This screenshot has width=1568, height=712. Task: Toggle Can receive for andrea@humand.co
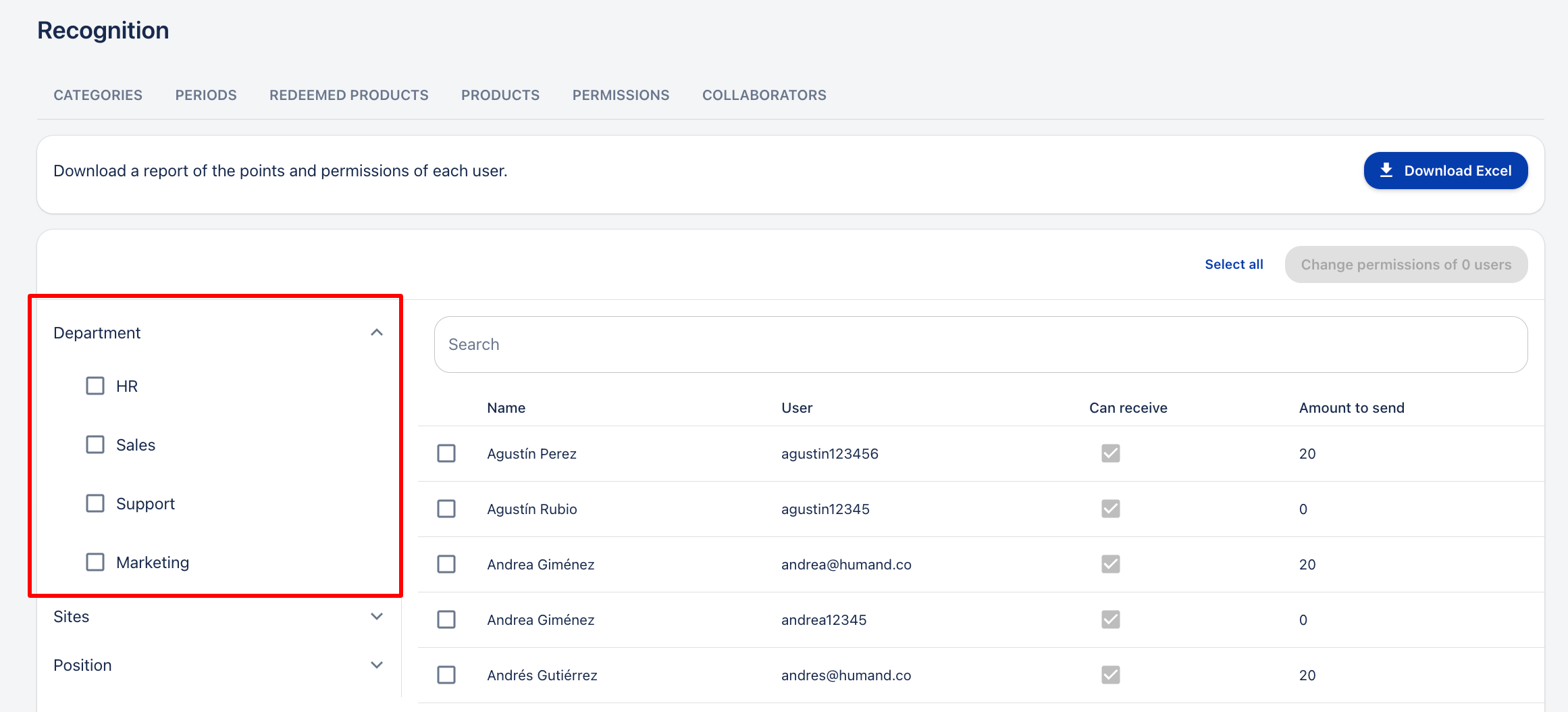click(x=1110, y=564)
